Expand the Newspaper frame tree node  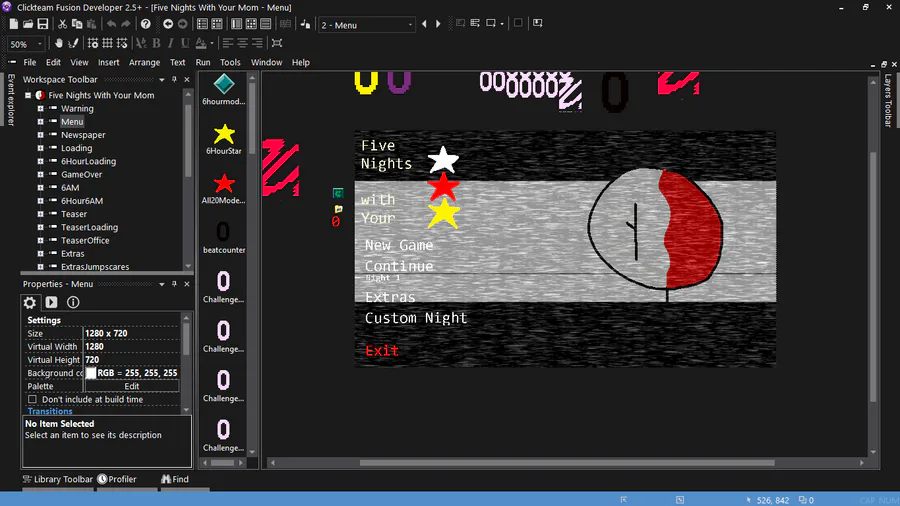click(40, 135)
